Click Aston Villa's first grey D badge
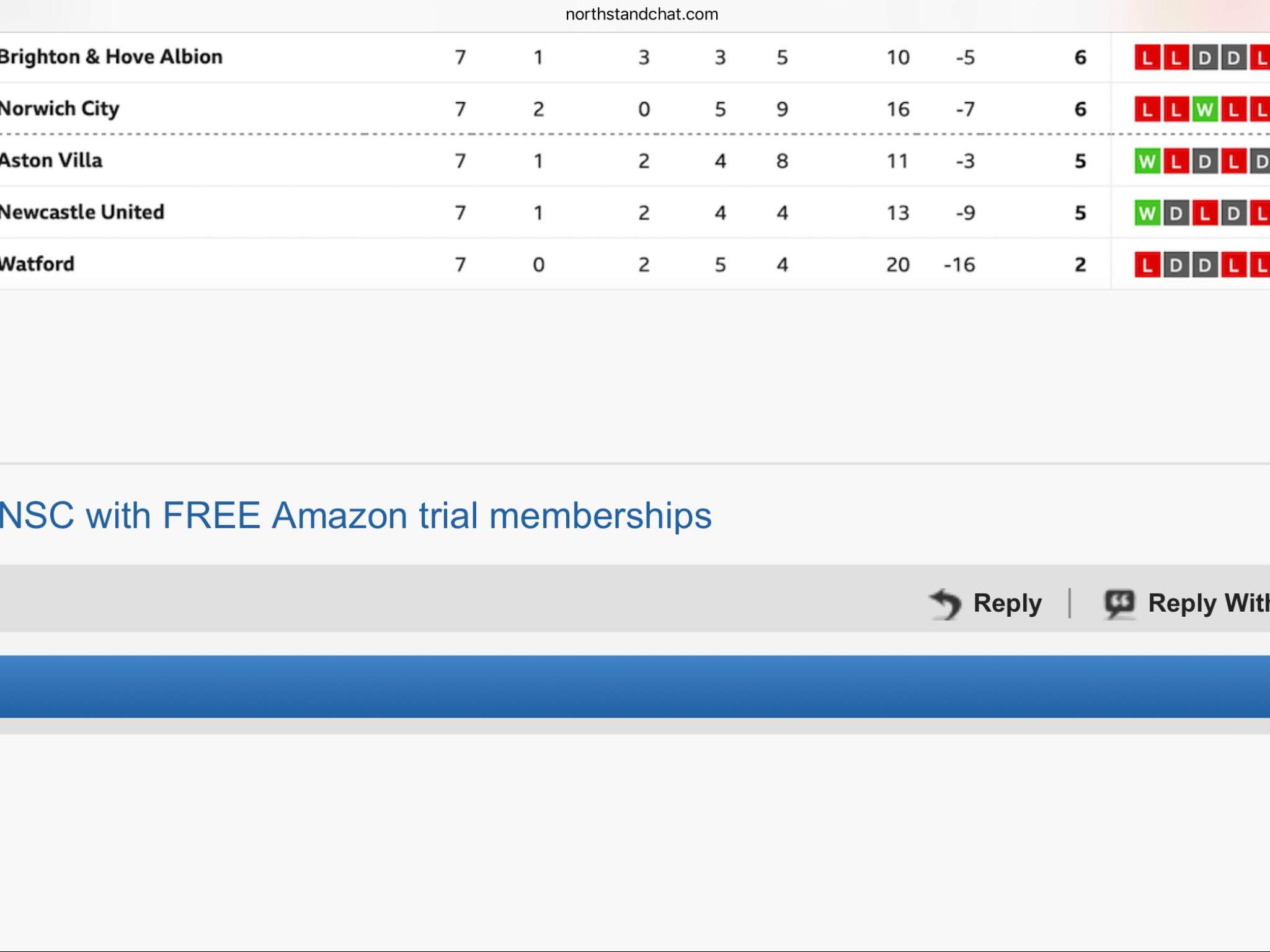The height and width of the screenshot is (952, 1270). [x=1204, y=162]
